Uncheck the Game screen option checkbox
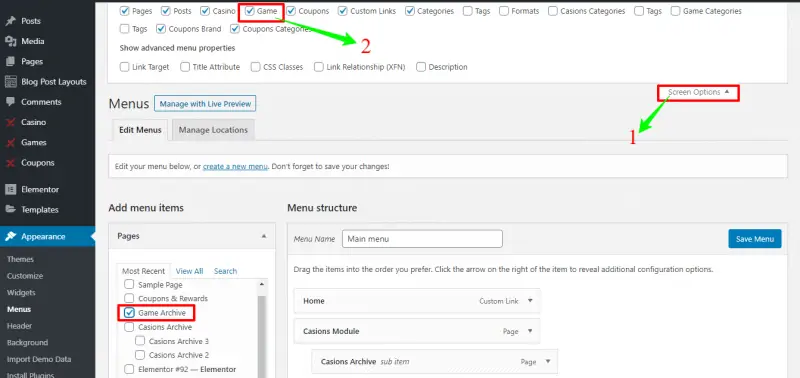The image size is (800, 378). click(249, 11)
